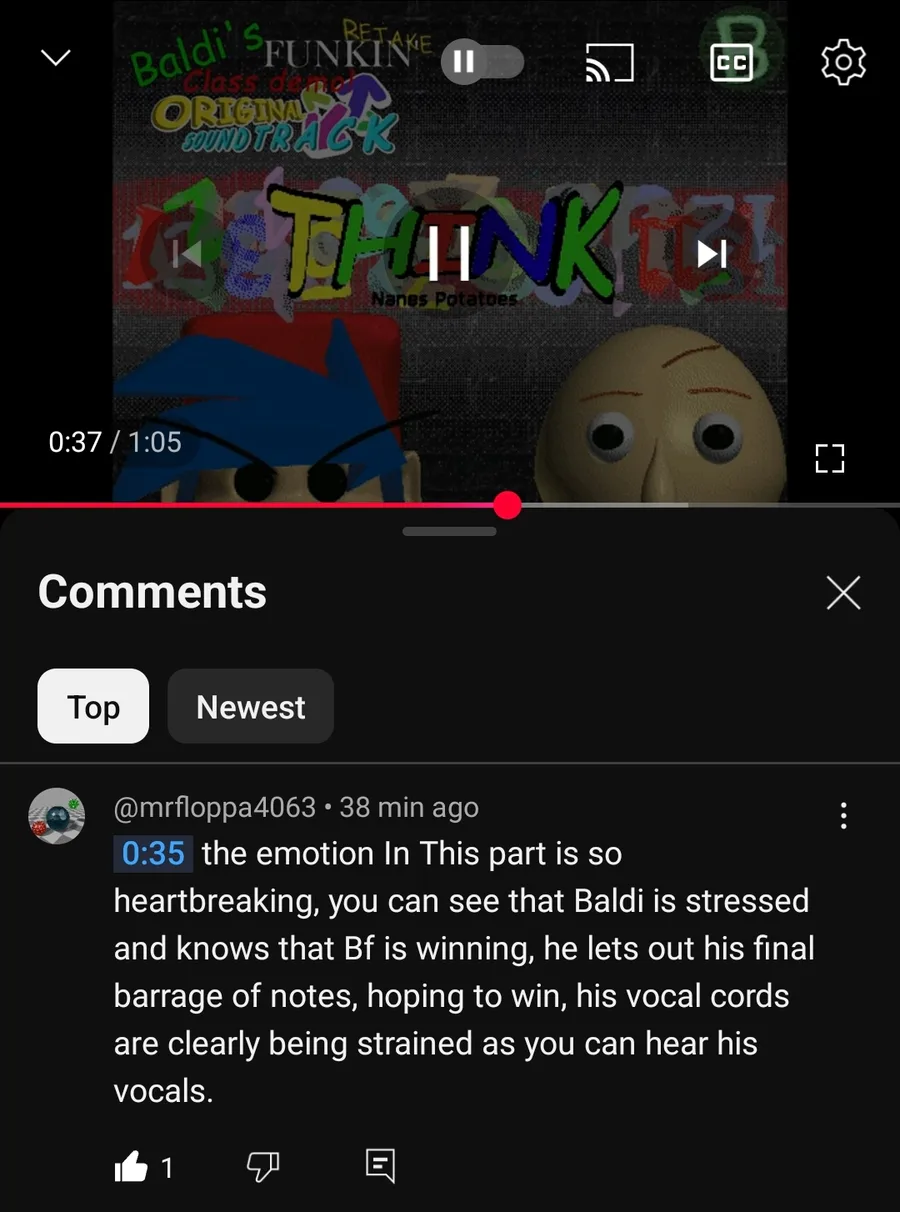Image resolution: width=900 pixels, height=1212 pixels.
Task: Skip to the next video
Action: click(712, 253)
